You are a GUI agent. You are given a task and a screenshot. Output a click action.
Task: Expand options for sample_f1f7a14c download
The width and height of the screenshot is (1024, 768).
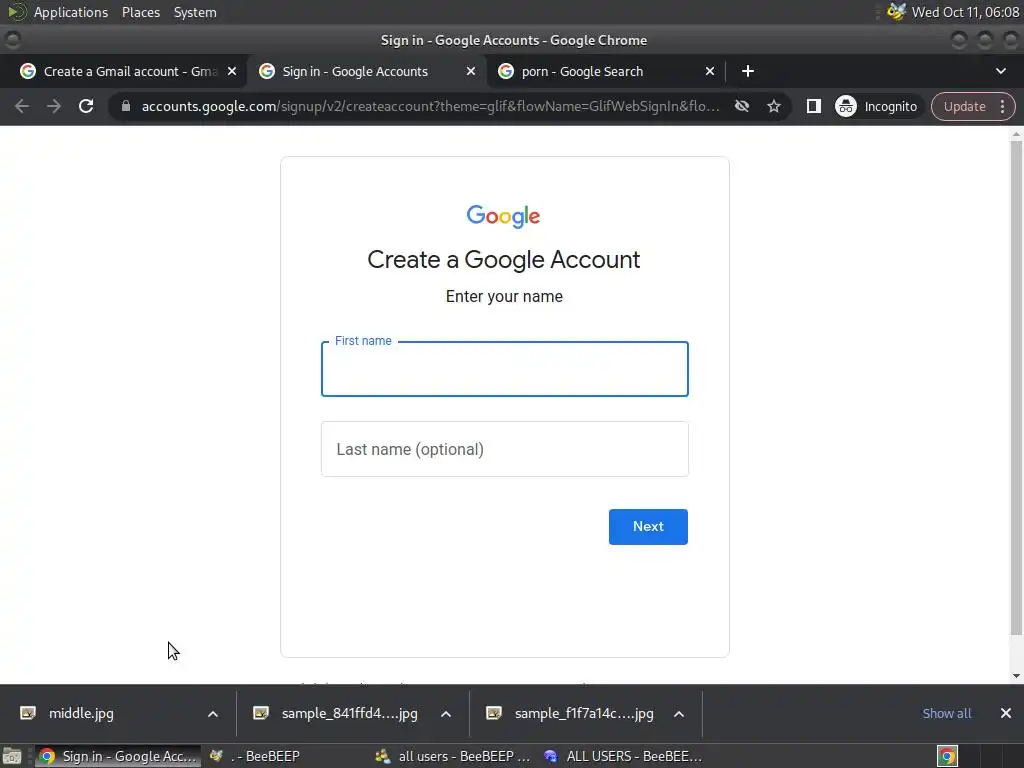tap(679, 714)
